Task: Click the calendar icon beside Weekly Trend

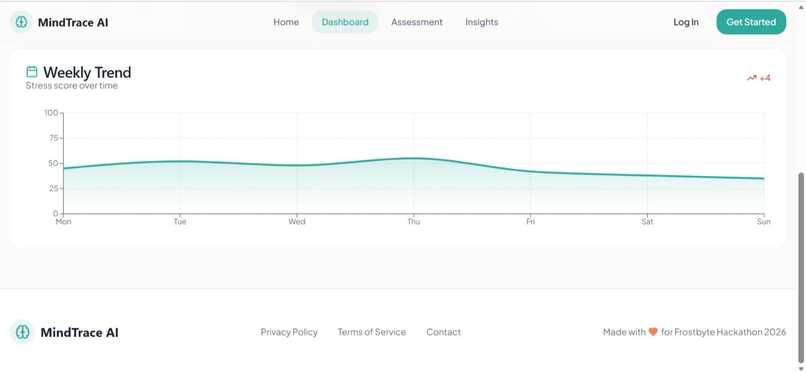Action: [x=32, y=71]
